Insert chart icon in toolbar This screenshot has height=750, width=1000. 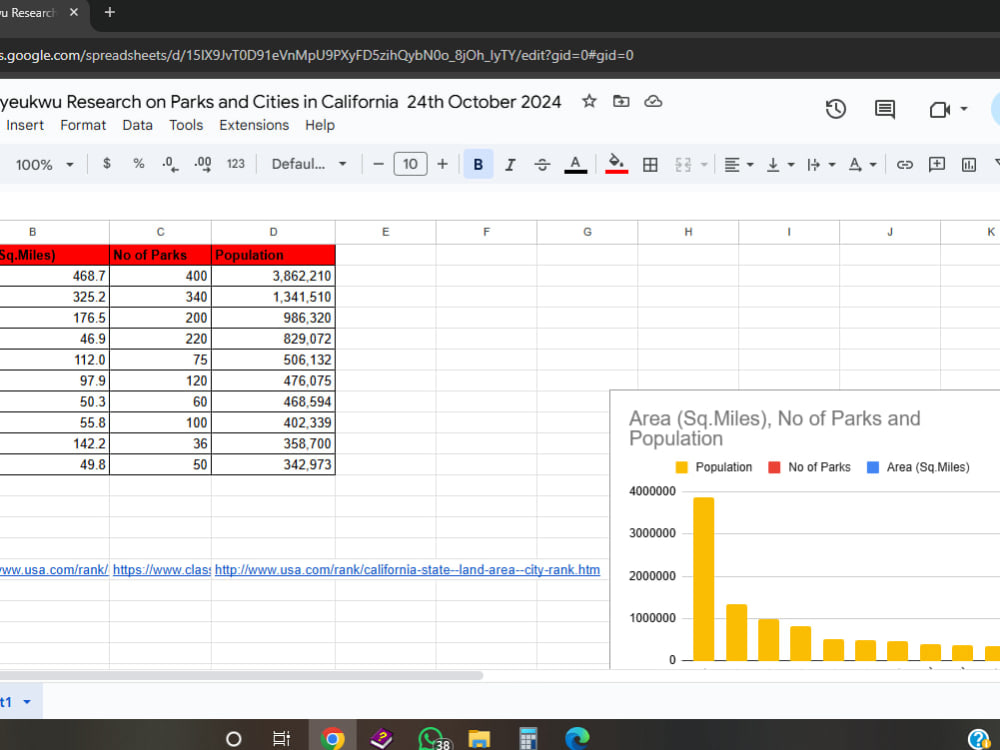pos(969,165)
